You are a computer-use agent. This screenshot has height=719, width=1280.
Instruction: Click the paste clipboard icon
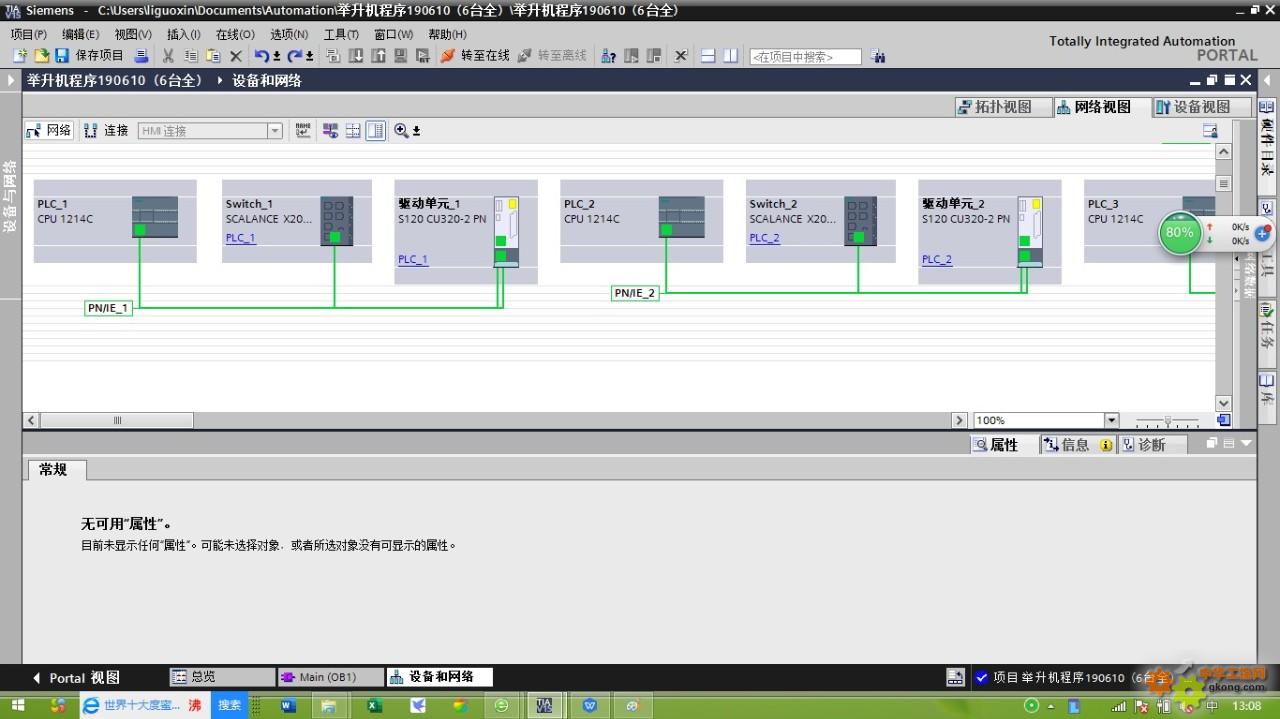click(x=213, y=56)
